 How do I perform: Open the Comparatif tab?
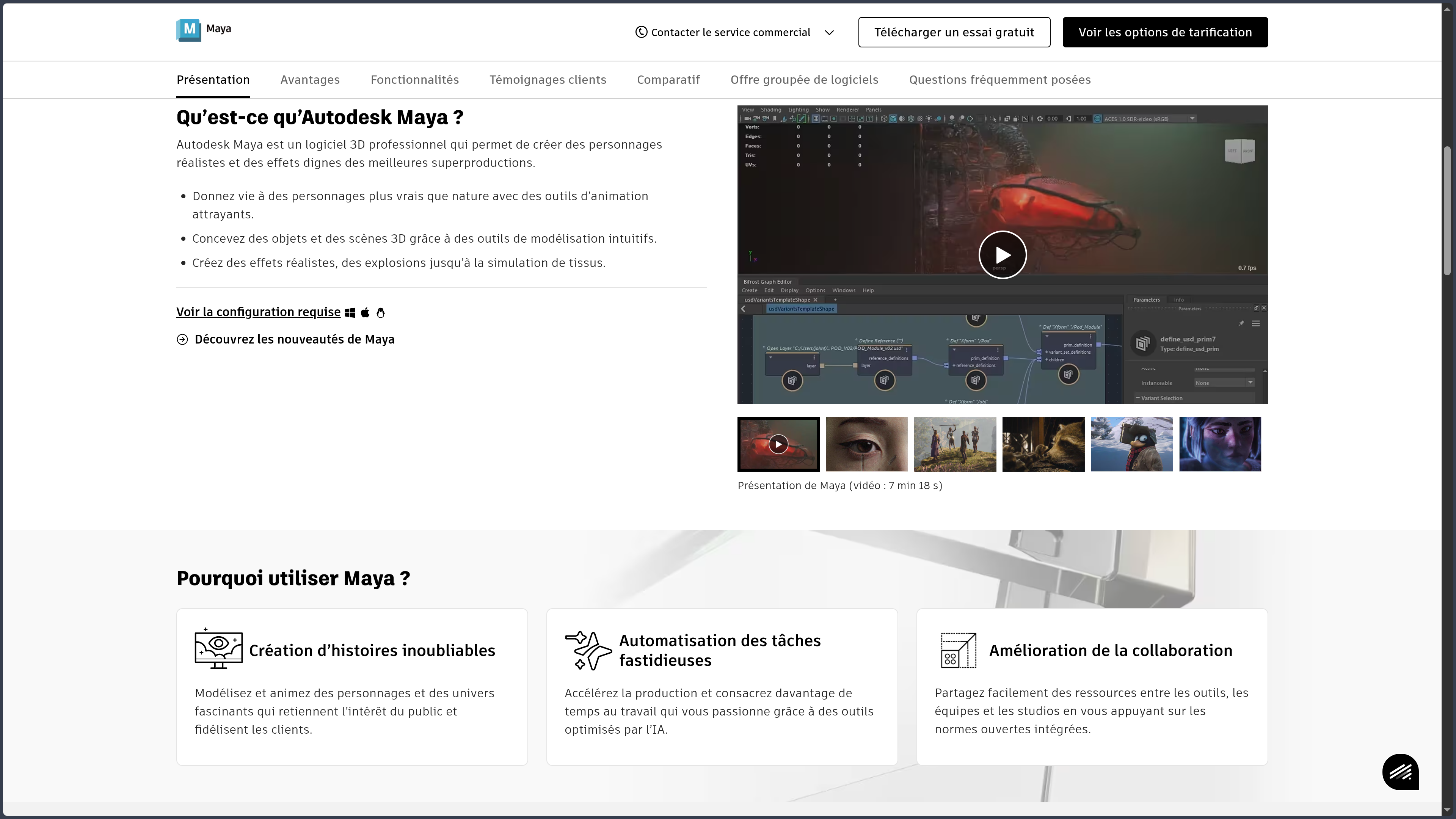pyautogui.click(x=668, y=80)
